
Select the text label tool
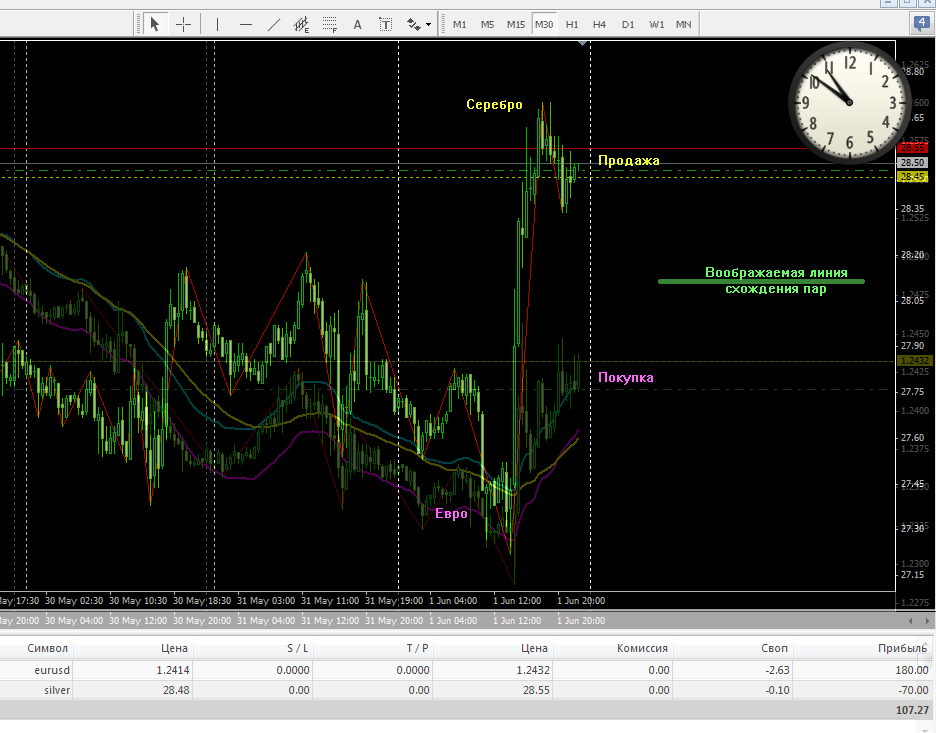click(x=385, y=24)
